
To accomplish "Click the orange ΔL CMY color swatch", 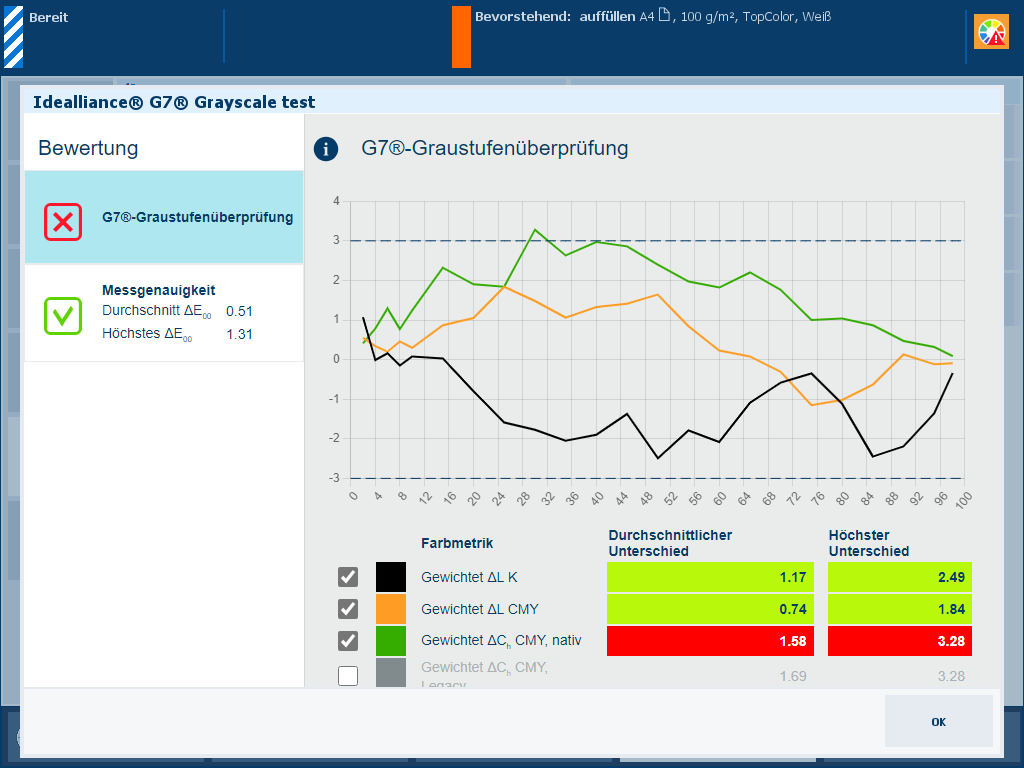I will pos(391,609).
